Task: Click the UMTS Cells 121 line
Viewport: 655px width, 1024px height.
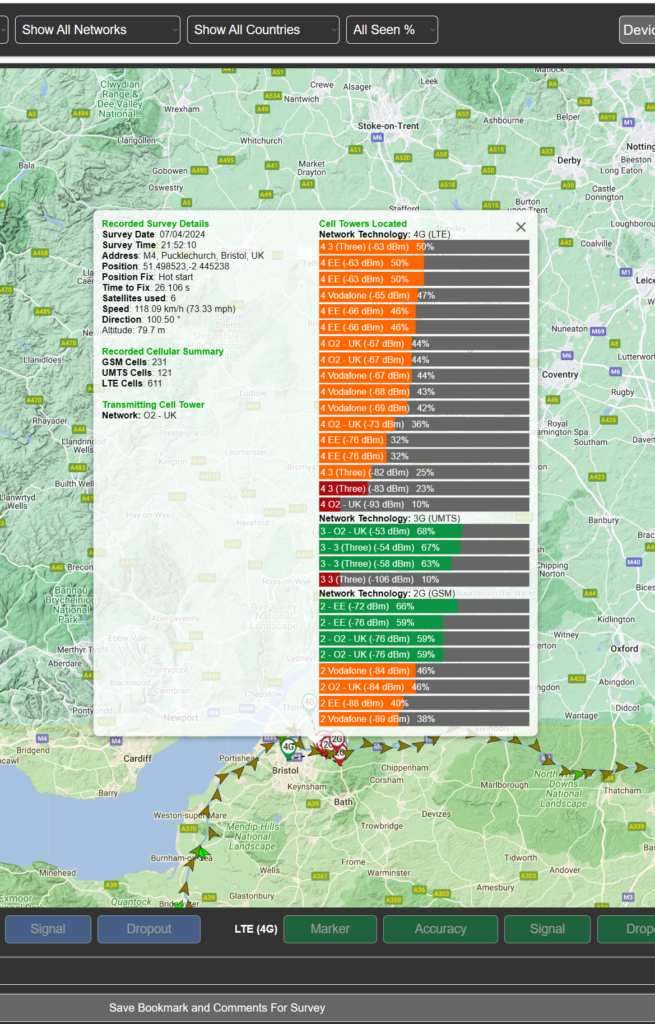Action: (x=137, y=373)
